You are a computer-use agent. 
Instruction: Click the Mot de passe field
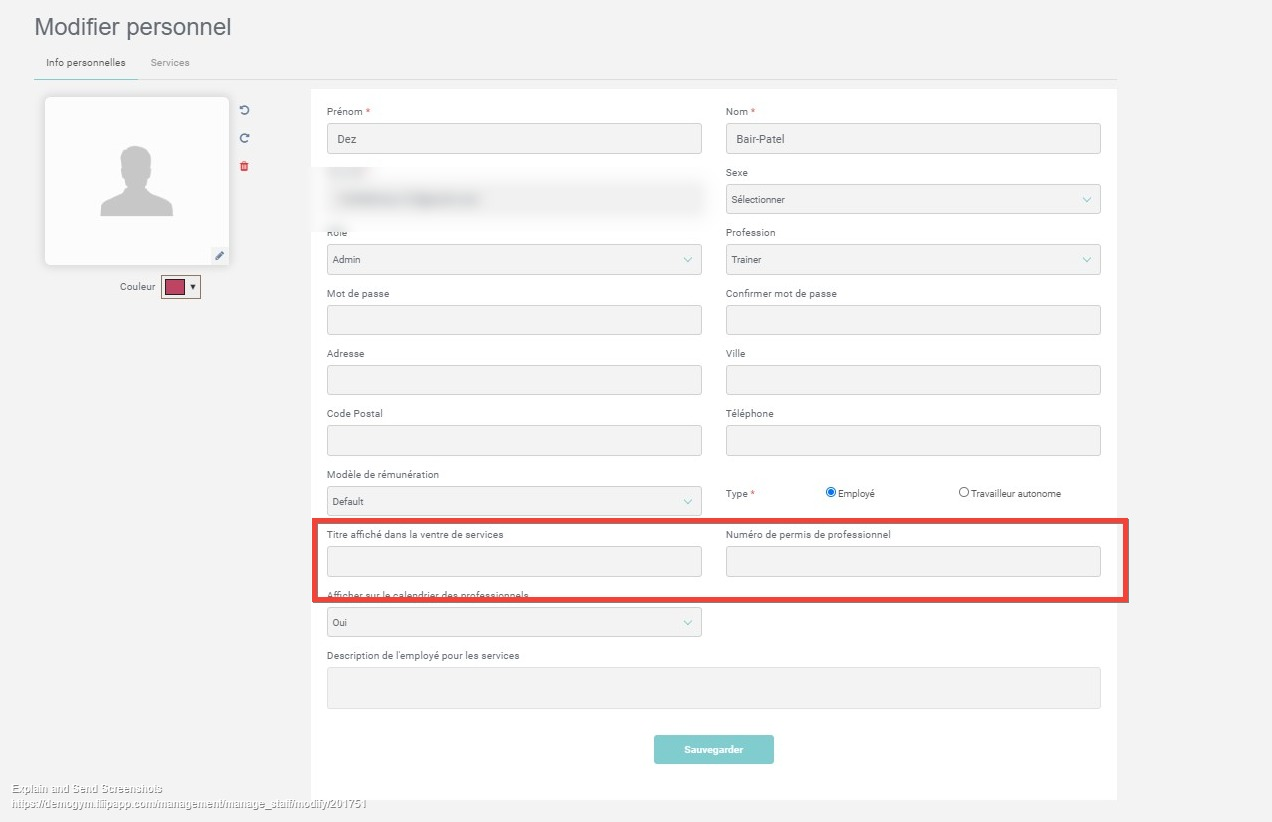(x=513, y=320)
